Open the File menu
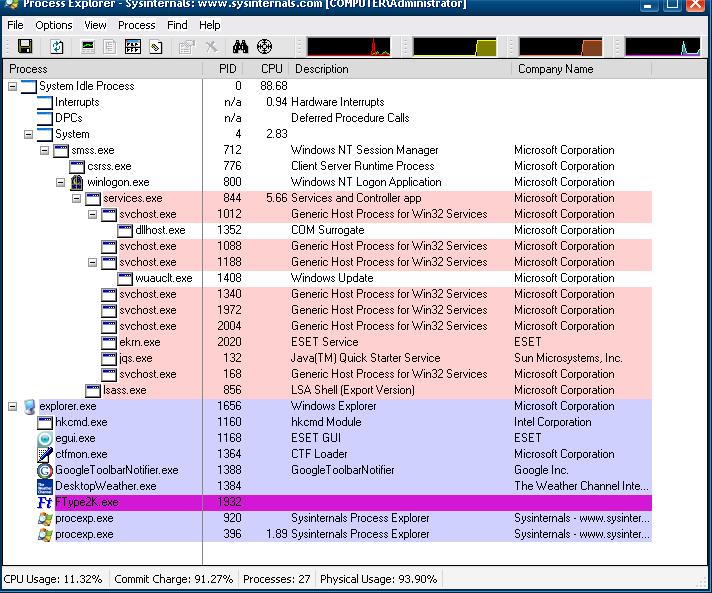This screenshot has height=593, width=712. (x=15, y=25)
